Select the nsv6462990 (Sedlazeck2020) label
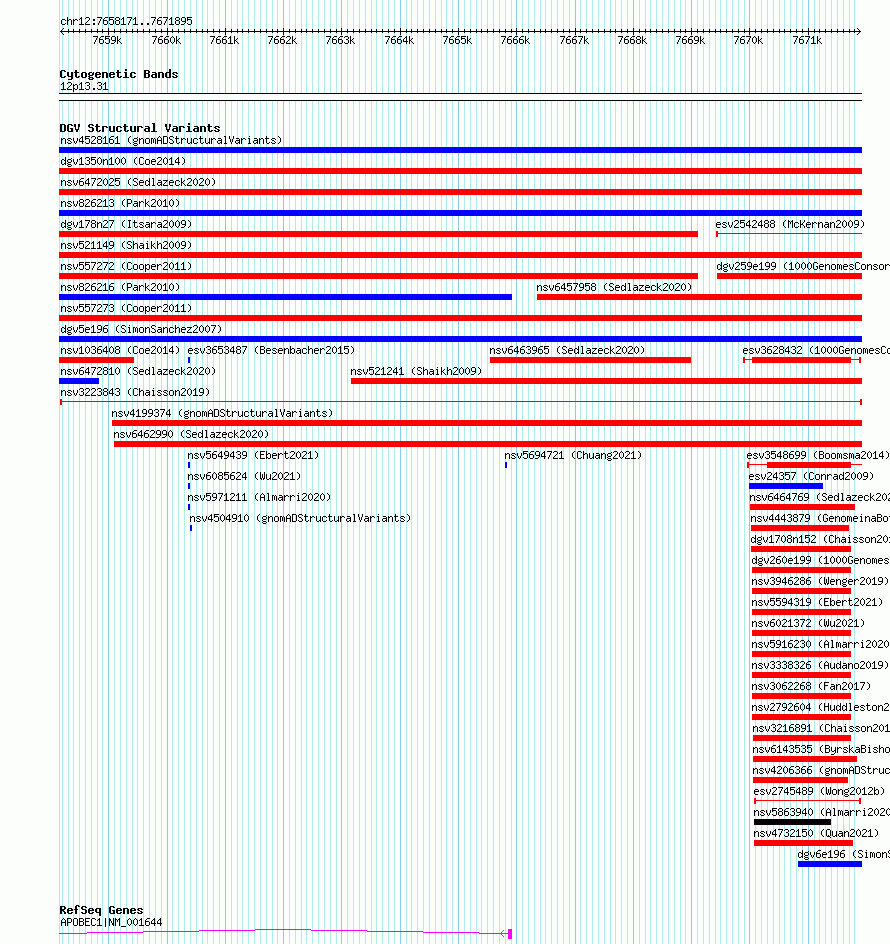The width and height of the screenshot is (890, 944). 191,435
